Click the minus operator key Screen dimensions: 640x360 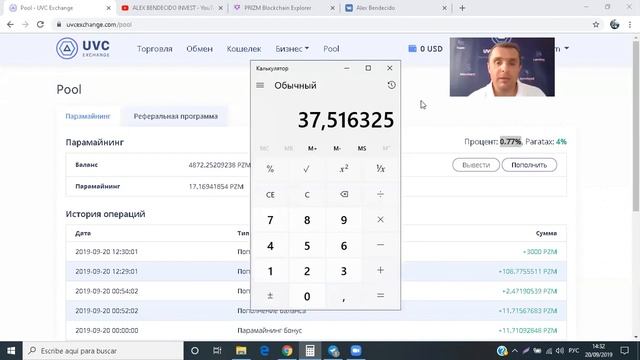(380, 245)
